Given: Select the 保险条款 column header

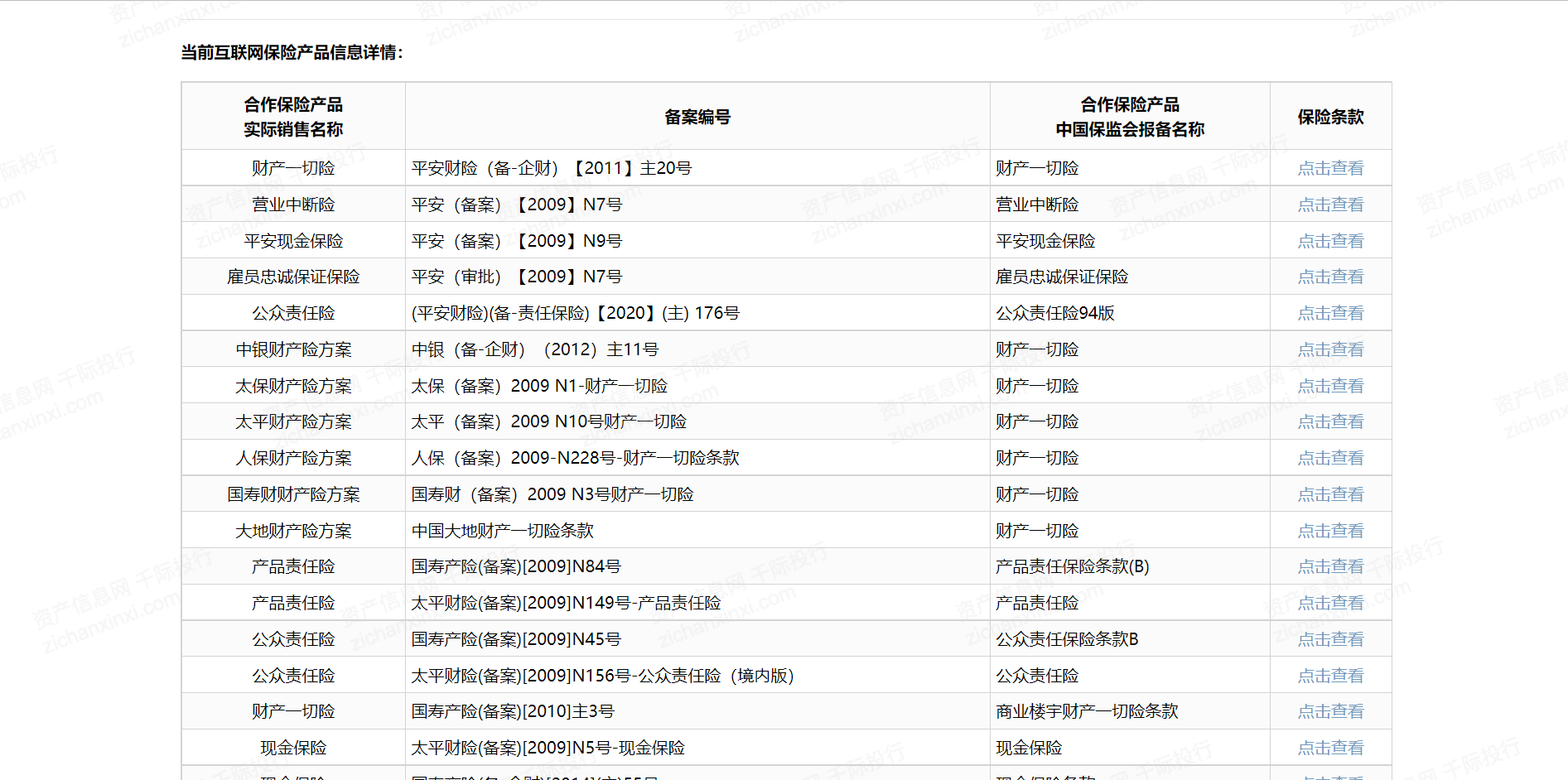Looking at the screenshot, I should tap(1330, 117).
